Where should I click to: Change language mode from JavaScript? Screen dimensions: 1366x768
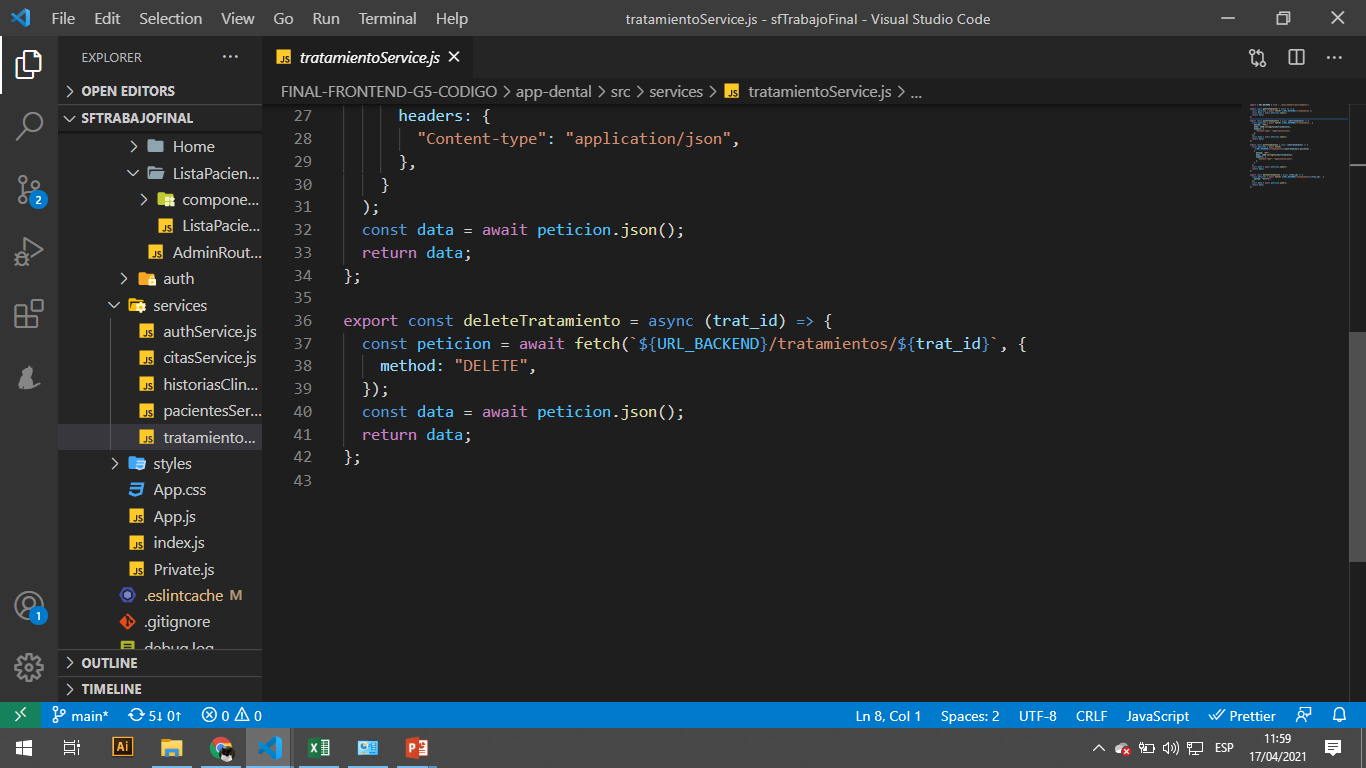coord(1158,715)
